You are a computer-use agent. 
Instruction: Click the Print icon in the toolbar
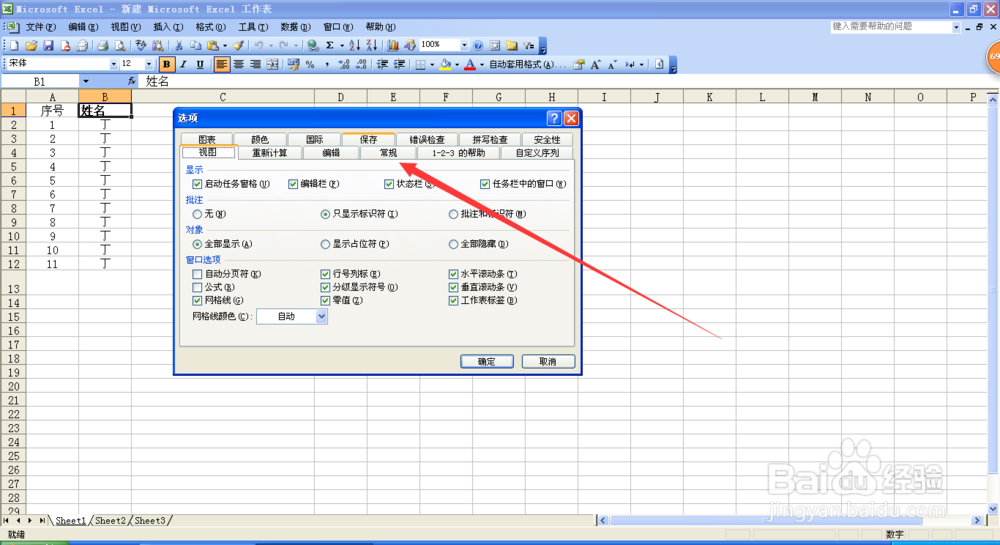tap(103, 45)
